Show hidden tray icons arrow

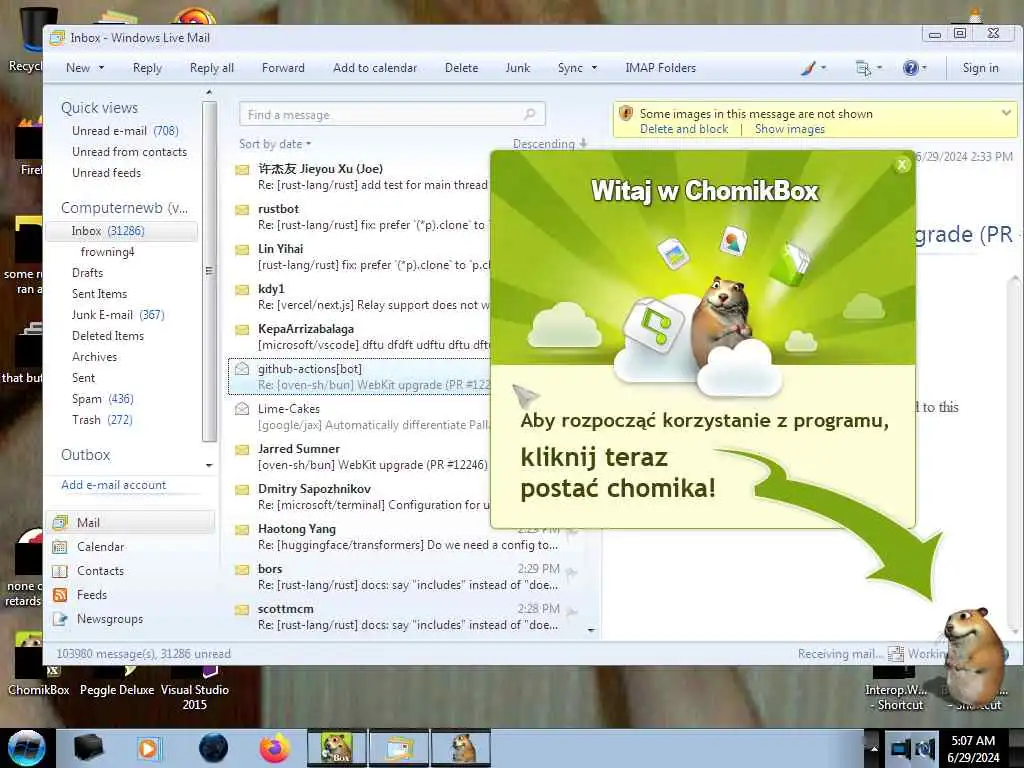tap(874, 748)
